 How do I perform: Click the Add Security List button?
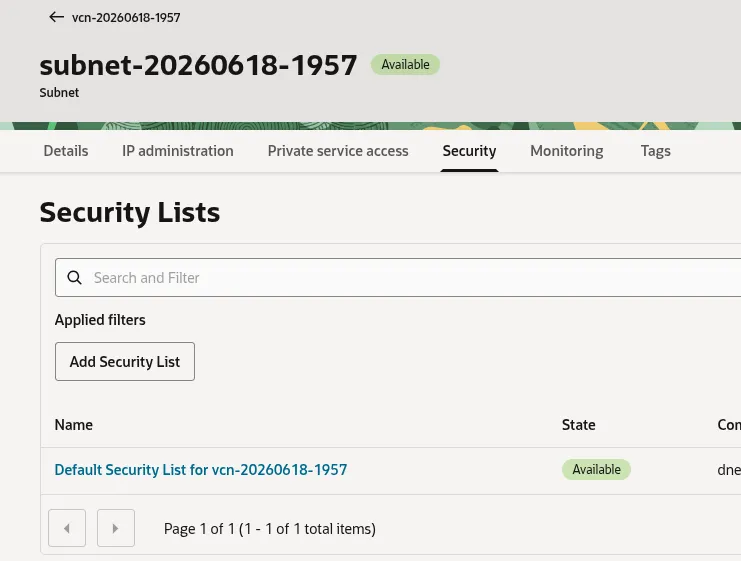coord(125,362)
